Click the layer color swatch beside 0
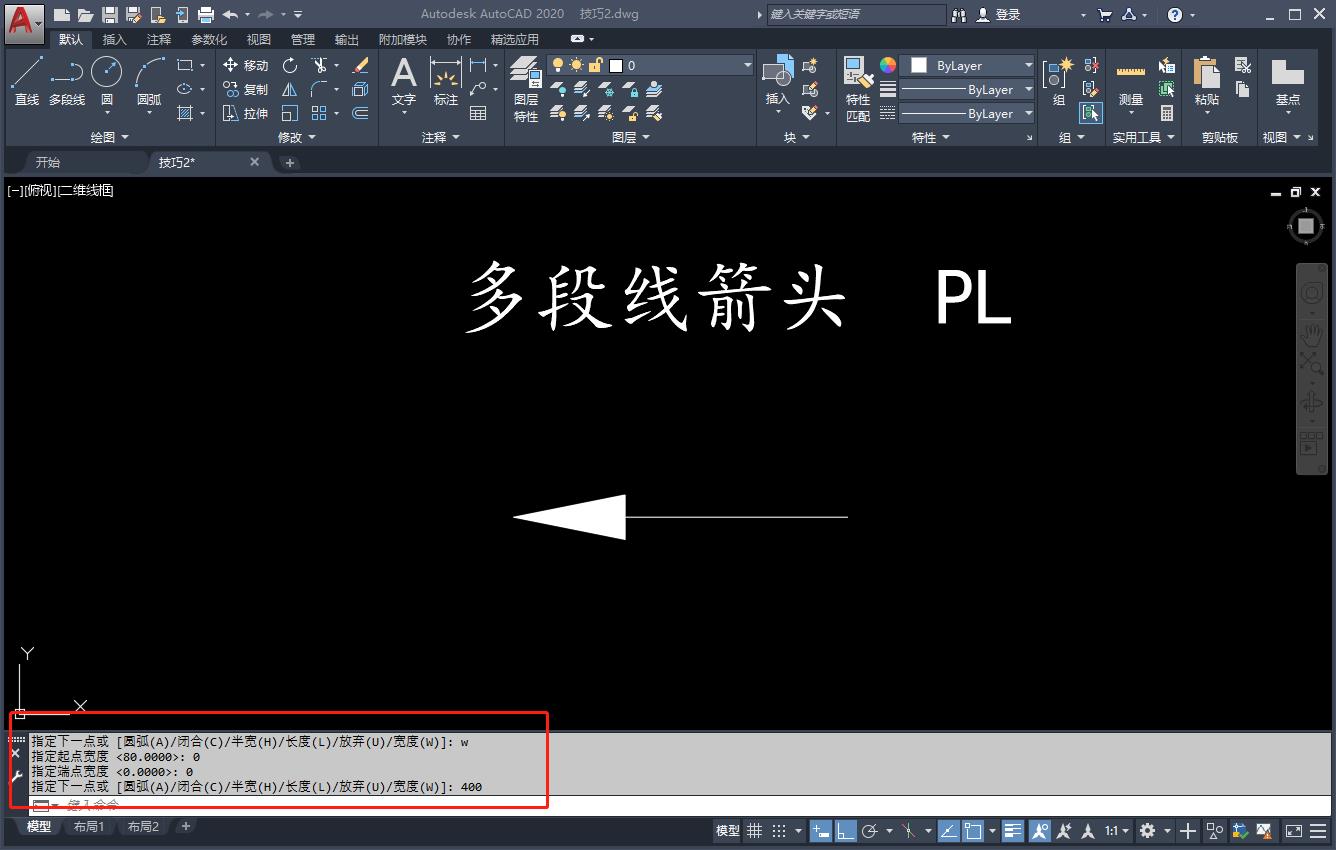Viewport: 1336px width, 850px height. click(616, 65)
